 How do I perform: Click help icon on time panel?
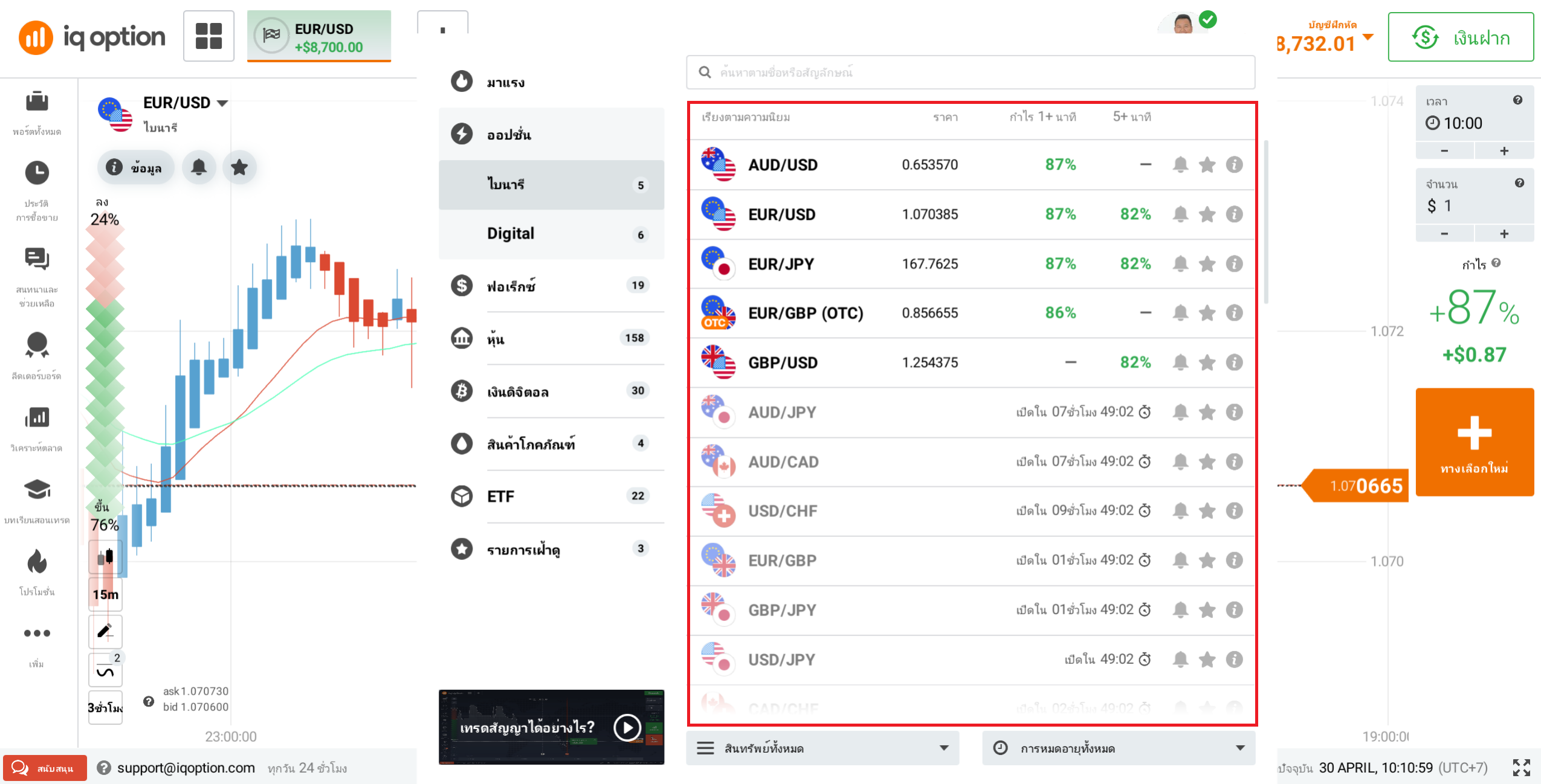1517,100
